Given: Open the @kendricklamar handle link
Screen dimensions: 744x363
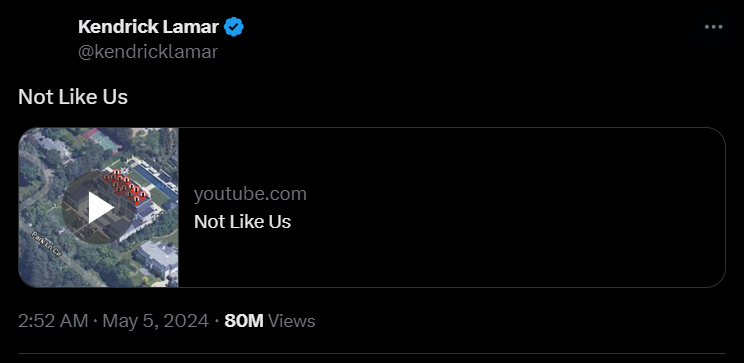Looking at the screenshot, I should [148, 52].
